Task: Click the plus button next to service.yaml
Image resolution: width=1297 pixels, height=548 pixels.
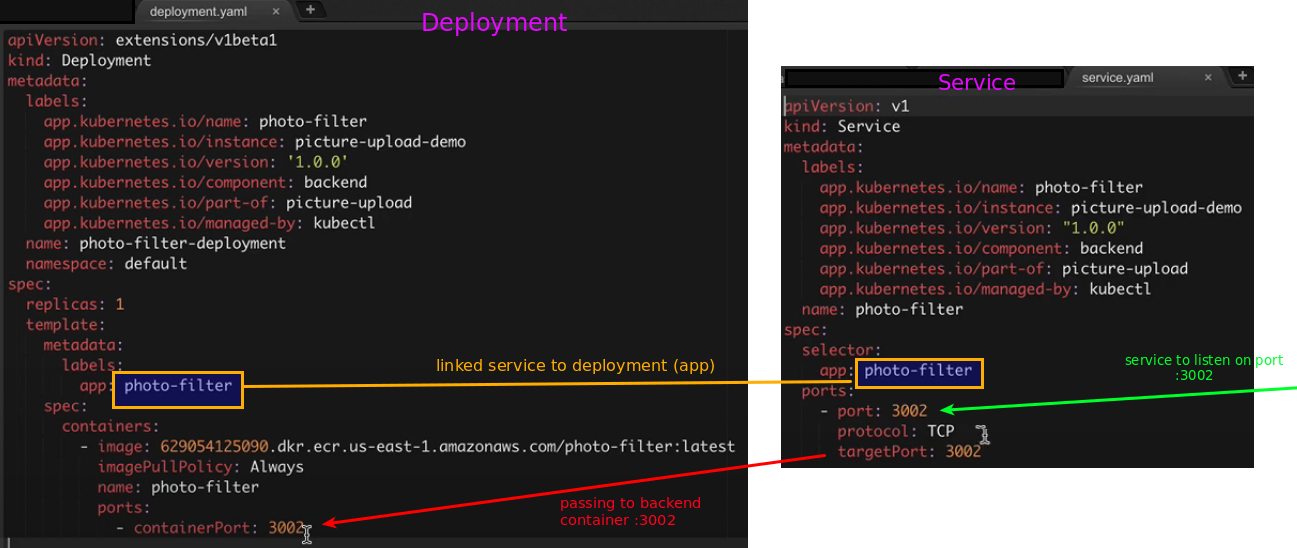Action: point(1242,76)
